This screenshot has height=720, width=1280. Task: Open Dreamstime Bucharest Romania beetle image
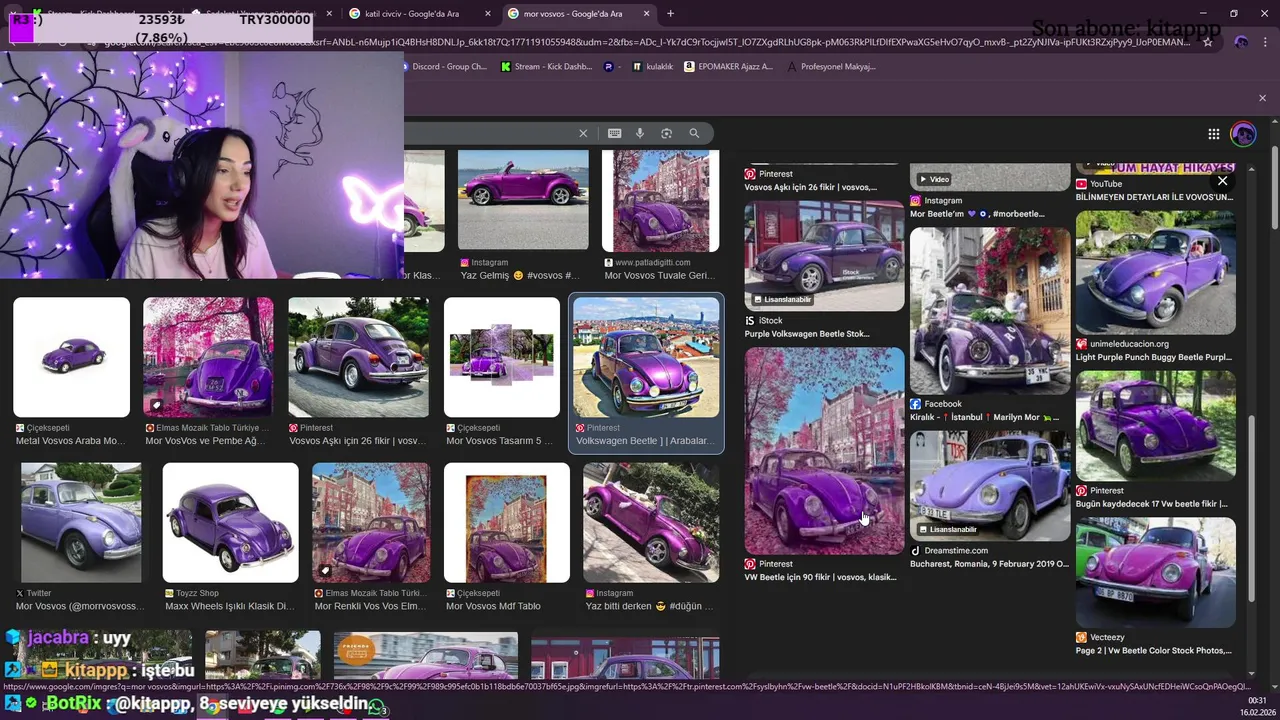point(990,486)
